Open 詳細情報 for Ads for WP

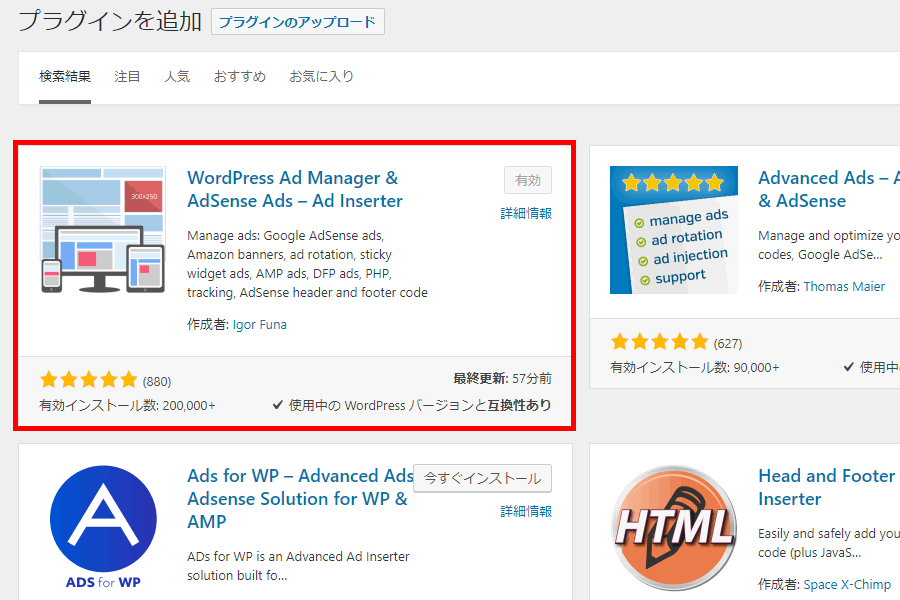(x=526, y=511)
